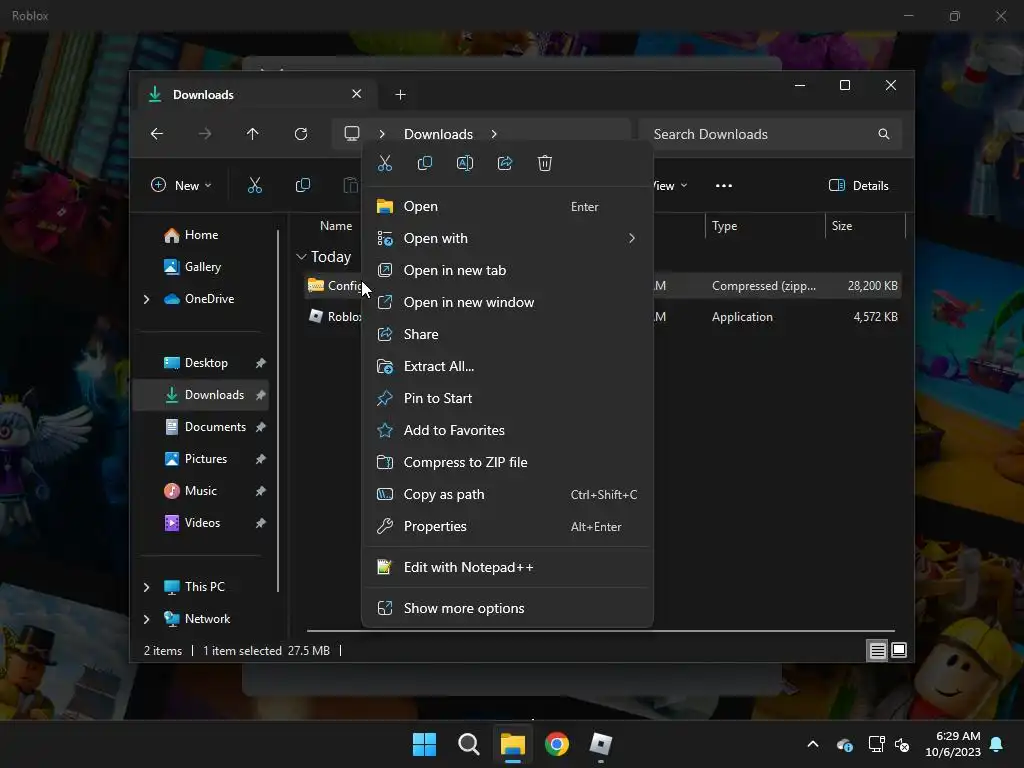Open taskbar Search
The width and height of the screenshot is (1024, 768).
[469, 744]
